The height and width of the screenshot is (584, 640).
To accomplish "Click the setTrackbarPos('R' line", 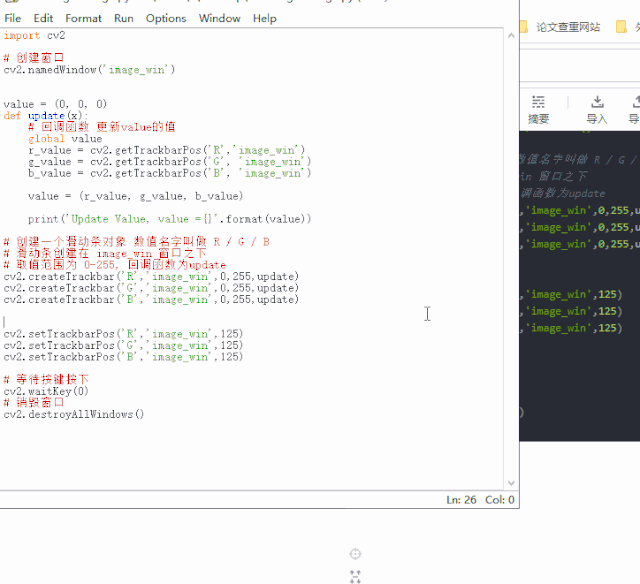I will coord(123,334).
